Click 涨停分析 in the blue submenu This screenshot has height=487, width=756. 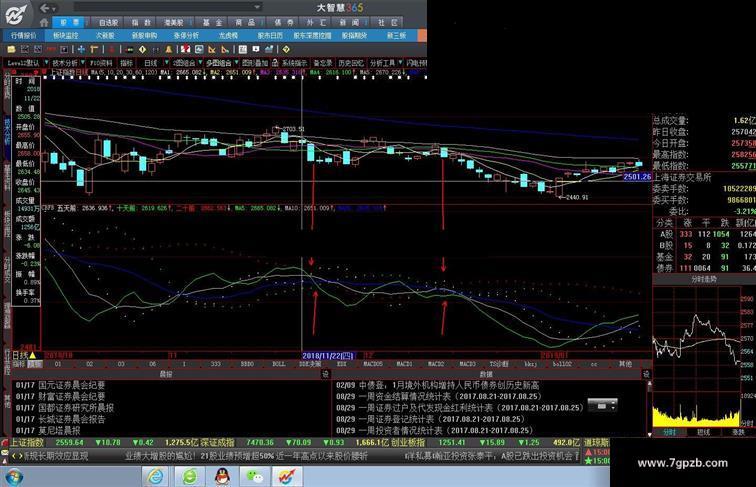186,36
